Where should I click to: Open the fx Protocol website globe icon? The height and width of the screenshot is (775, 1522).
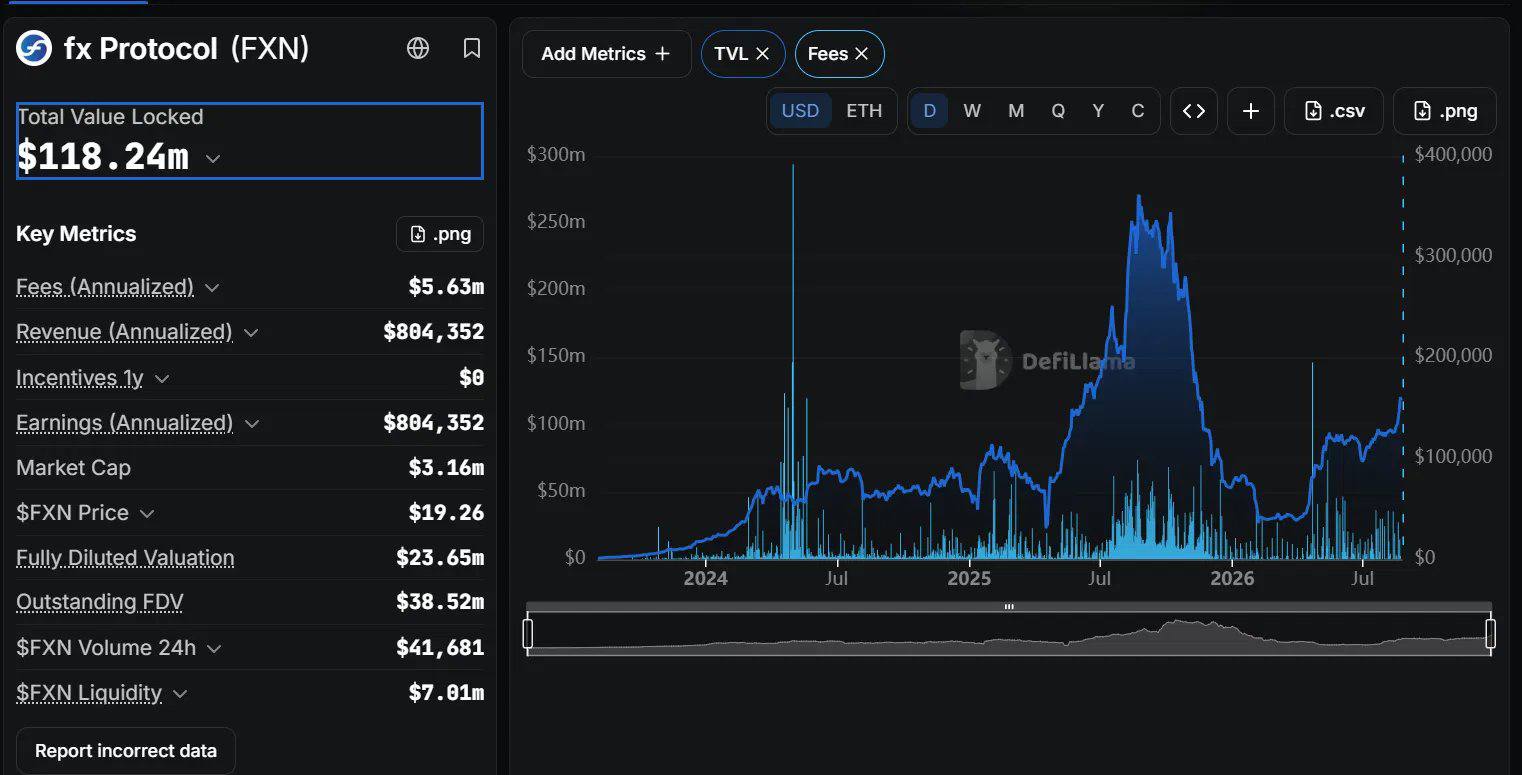click(x=418, y=48)
